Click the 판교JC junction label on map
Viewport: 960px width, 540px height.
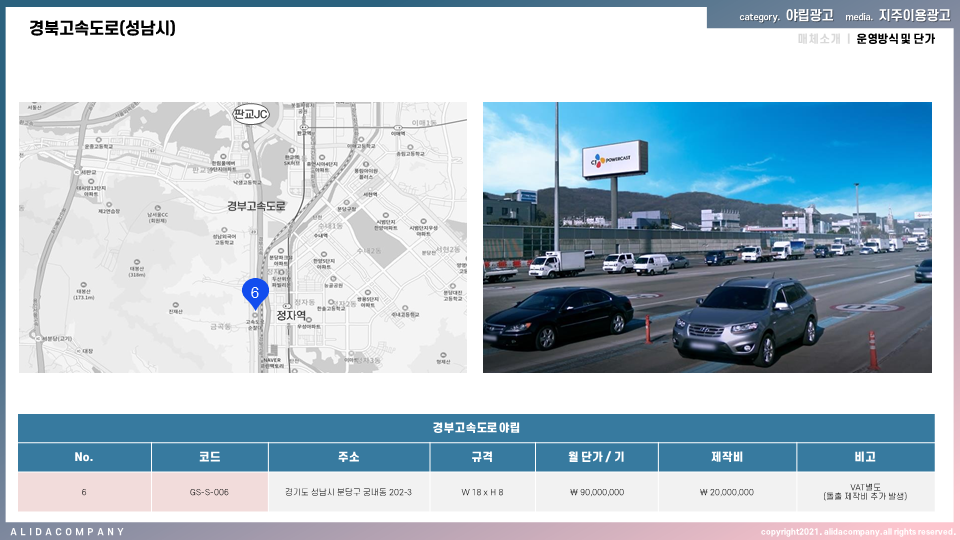click(251, 114)
